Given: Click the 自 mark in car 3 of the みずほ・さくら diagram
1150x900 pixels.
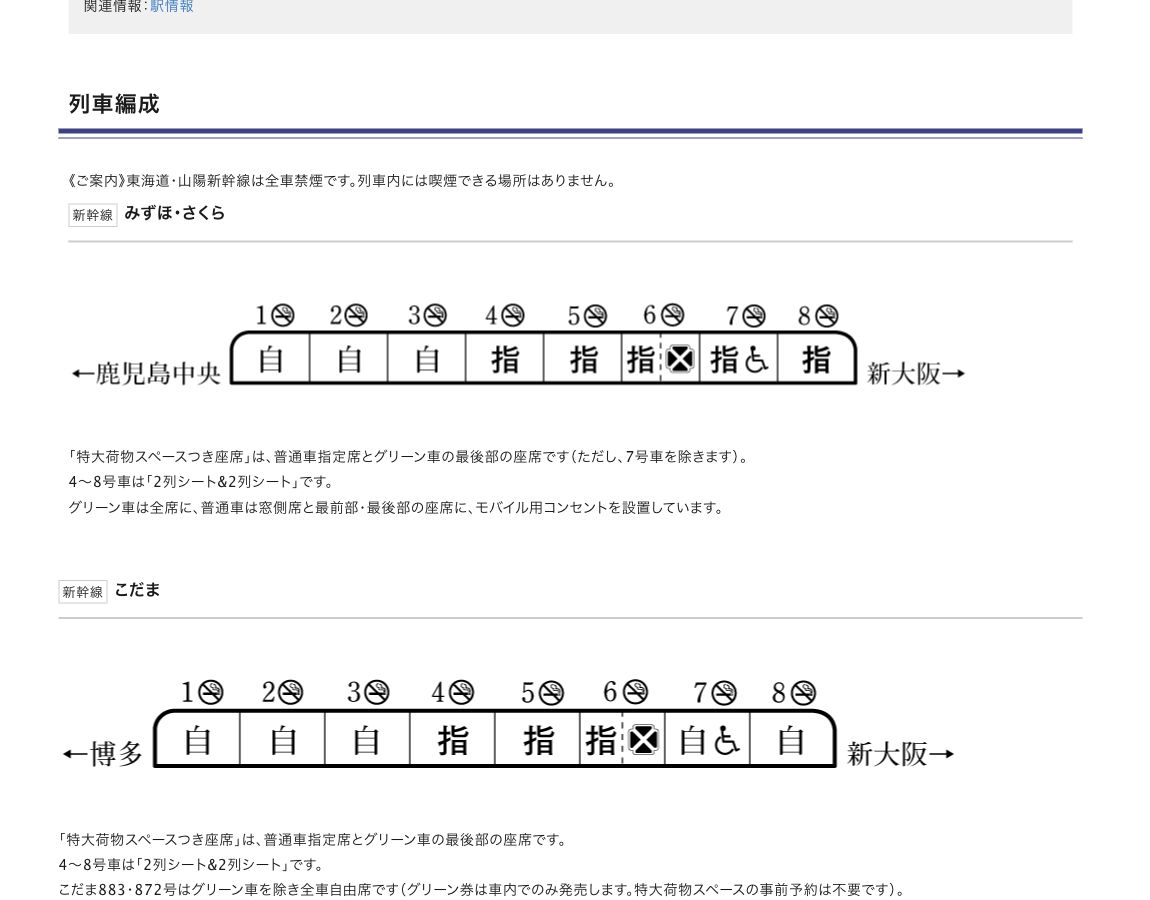Looking at the screenshot, I should [x=427, y=359].
